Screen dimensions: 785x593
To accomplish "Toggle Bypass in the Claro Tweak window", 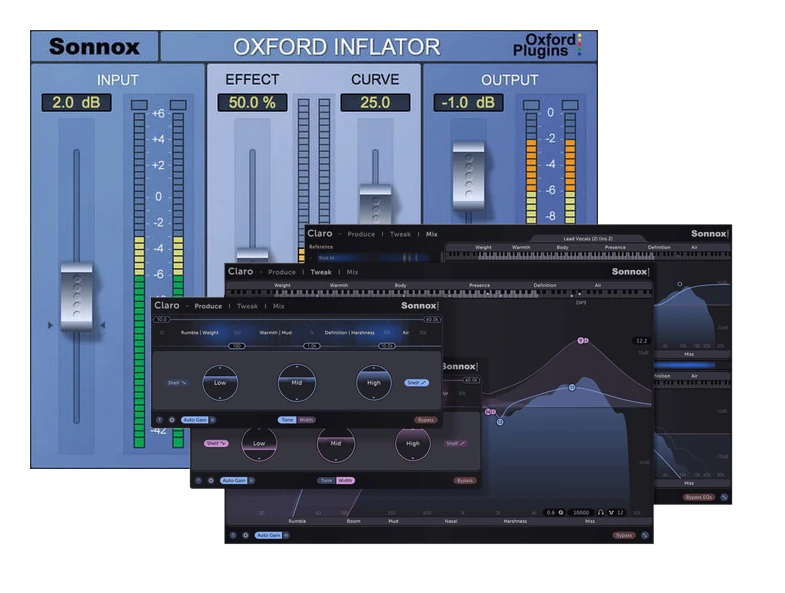I will (x=624, y=535).
